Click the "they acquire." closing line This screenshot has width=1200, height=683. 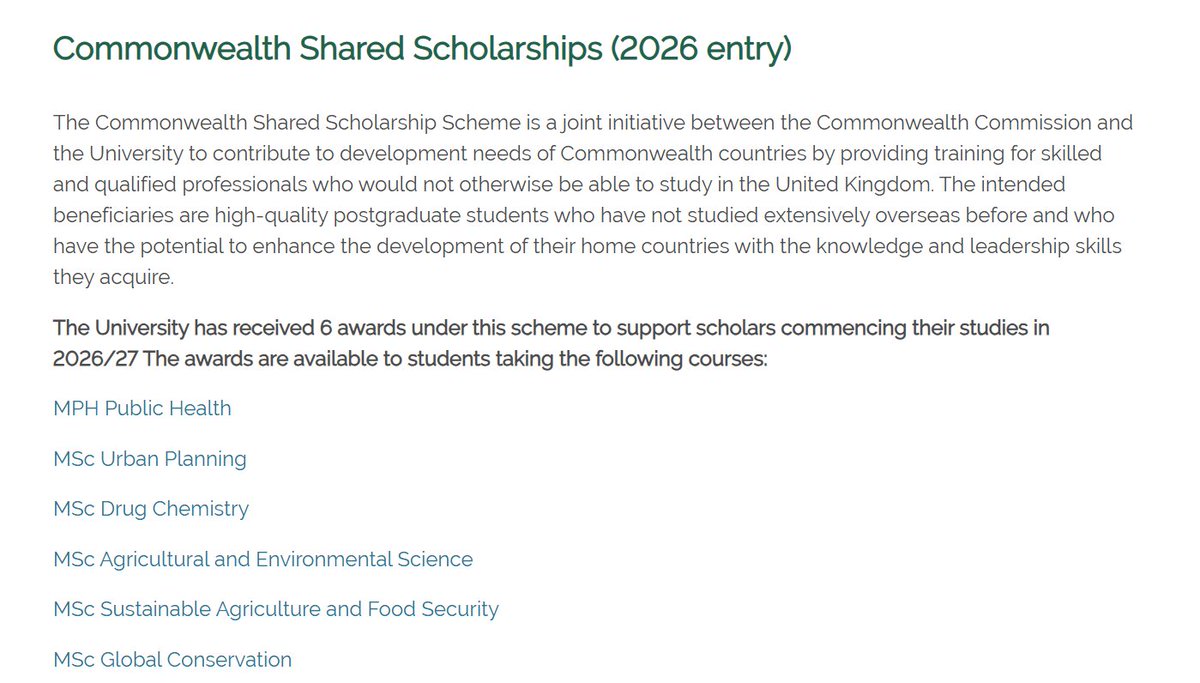[113, 279]
